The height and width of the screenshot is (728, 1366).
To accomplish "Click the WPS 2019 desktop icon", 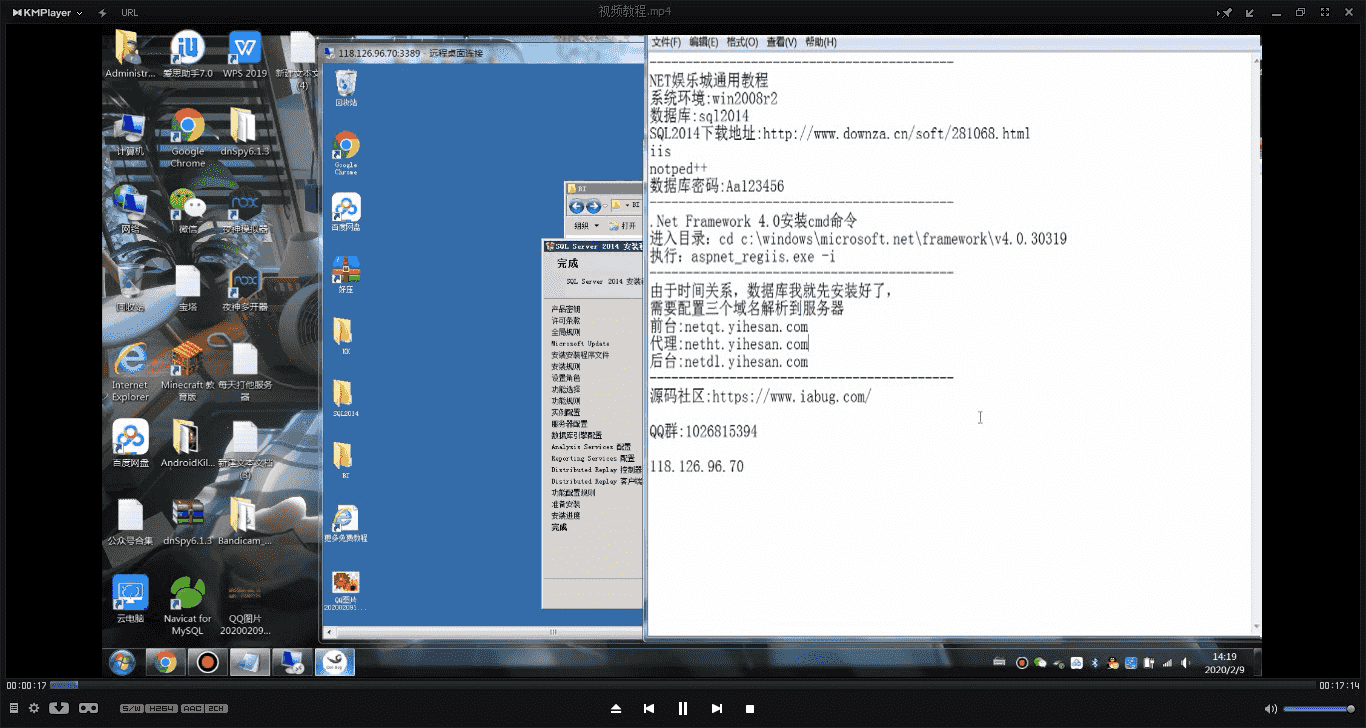I will point(244,55).
